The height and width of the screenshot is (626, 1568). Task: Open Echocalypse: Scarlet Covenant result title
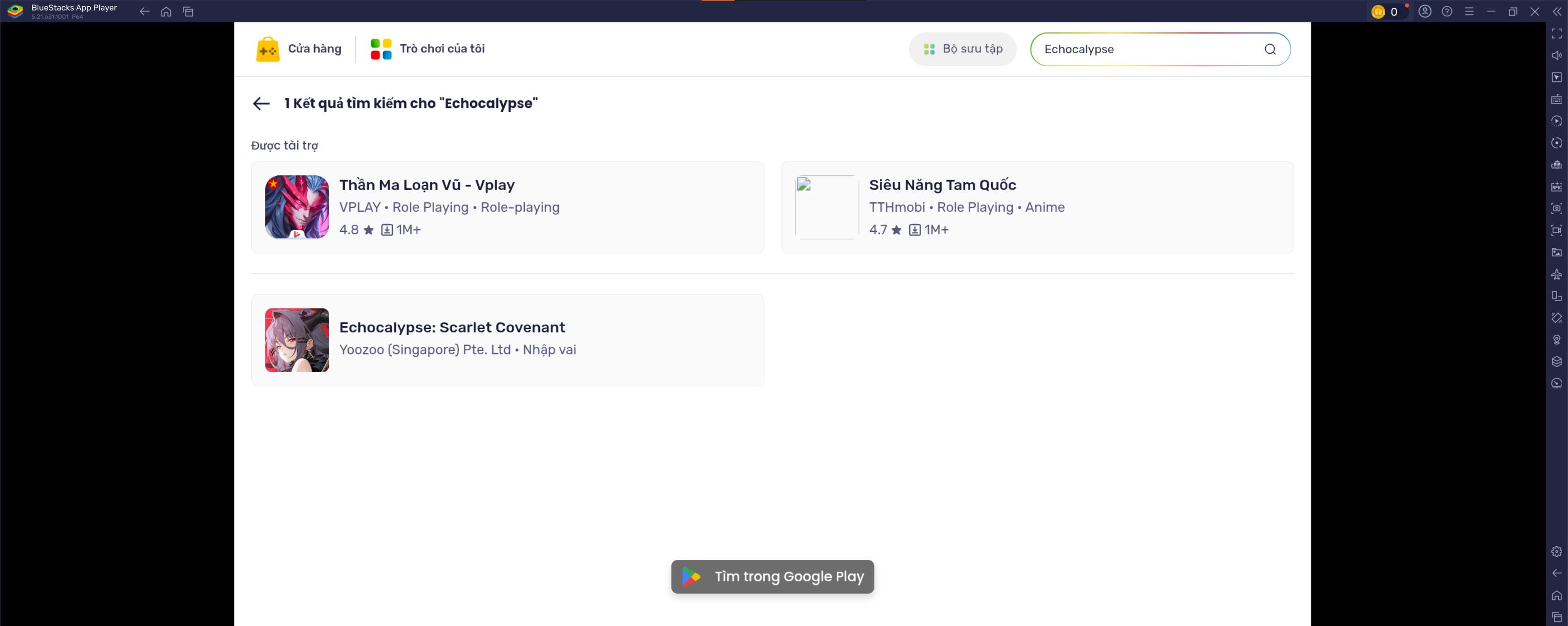click(x=452, y=327)
